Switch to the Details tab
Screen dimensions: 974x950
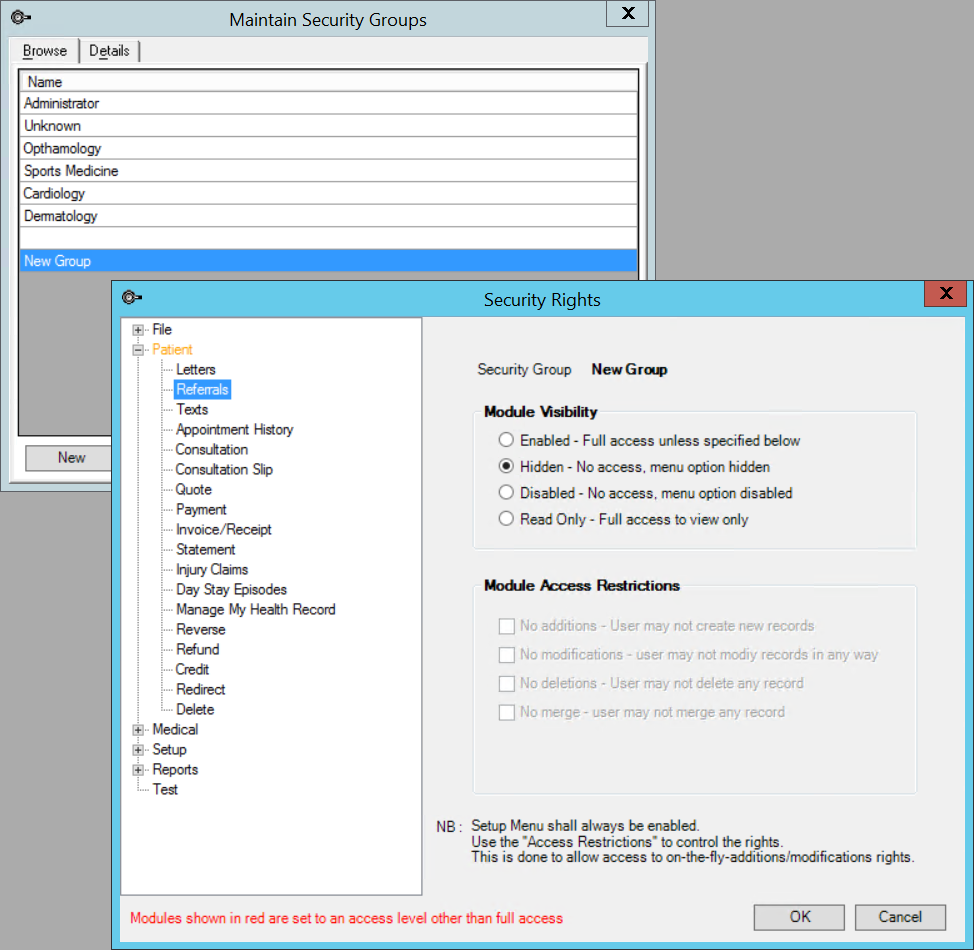pos(109,51)
